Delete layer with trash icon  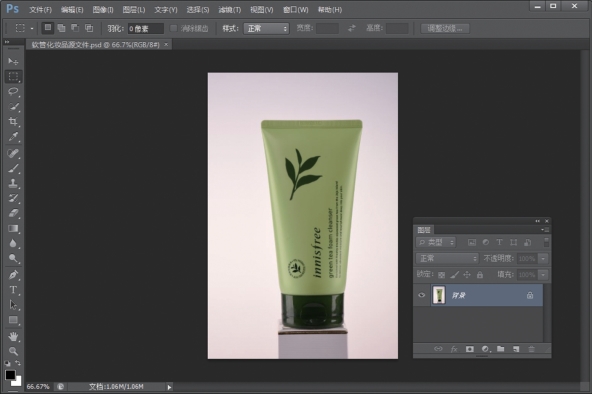(x=531, y=349)
